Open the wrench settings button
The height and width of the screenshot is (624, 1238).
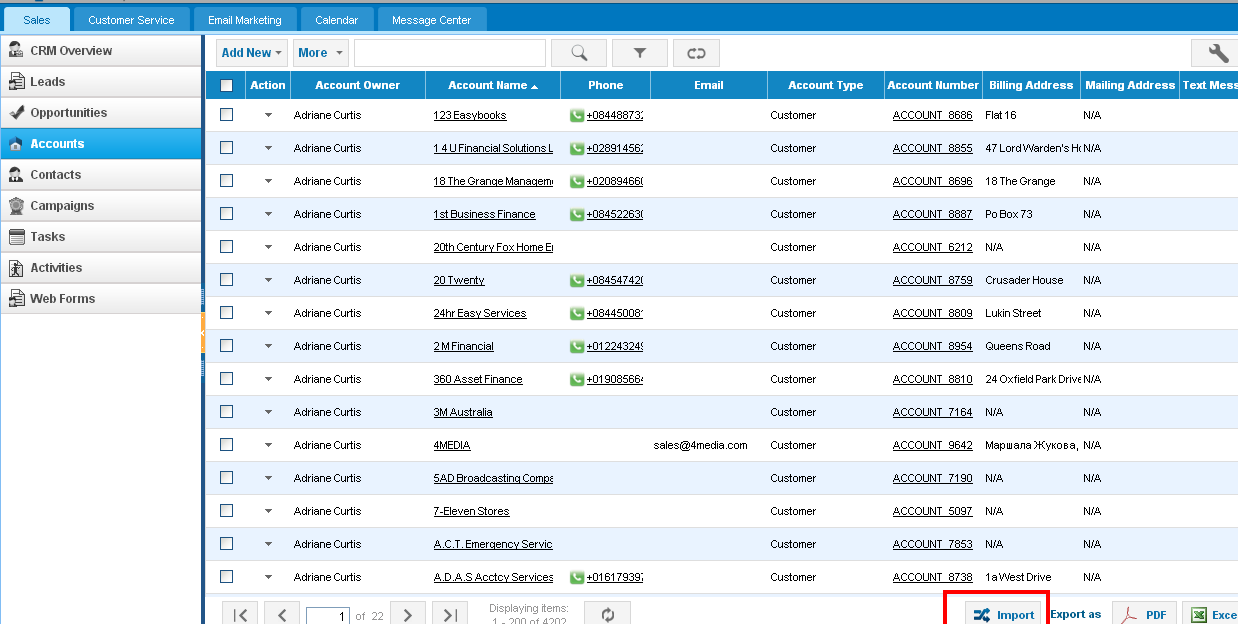tap(1217, 53)
